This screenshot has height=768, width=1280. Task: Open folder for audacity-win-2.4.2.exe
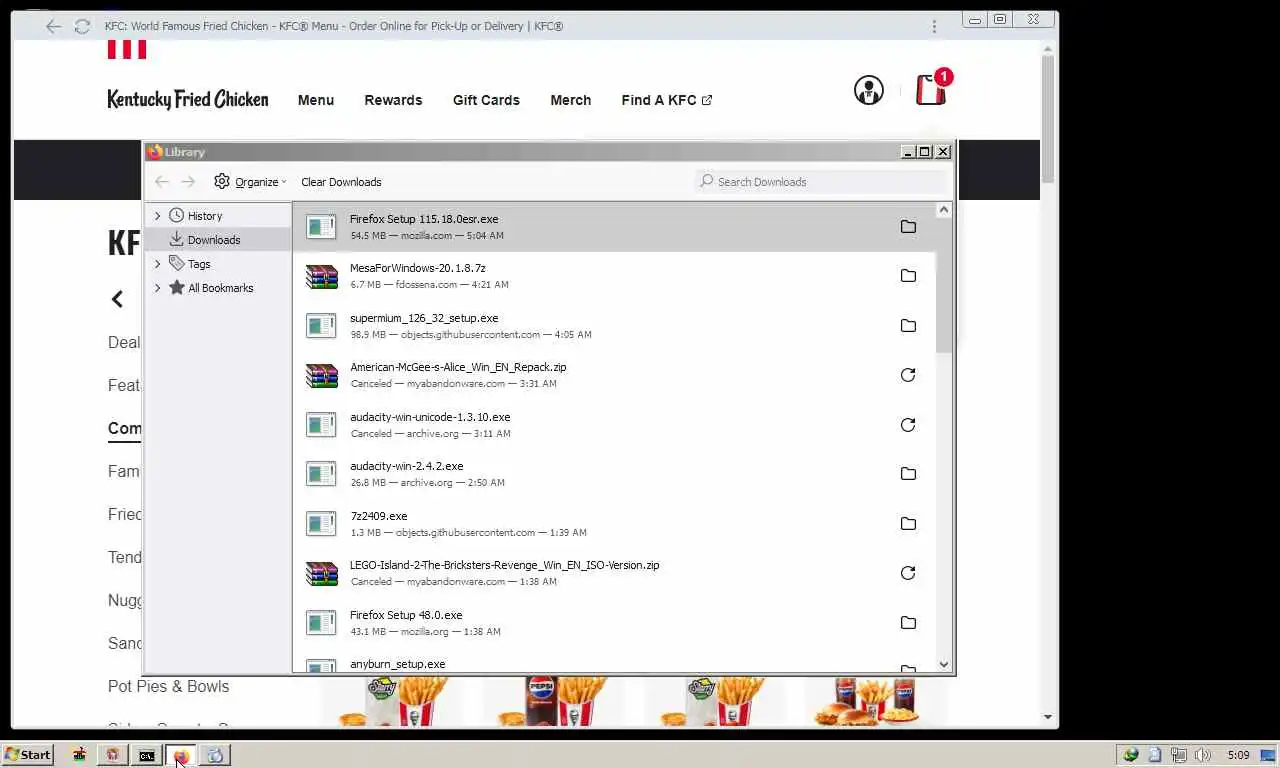(908, 474)
